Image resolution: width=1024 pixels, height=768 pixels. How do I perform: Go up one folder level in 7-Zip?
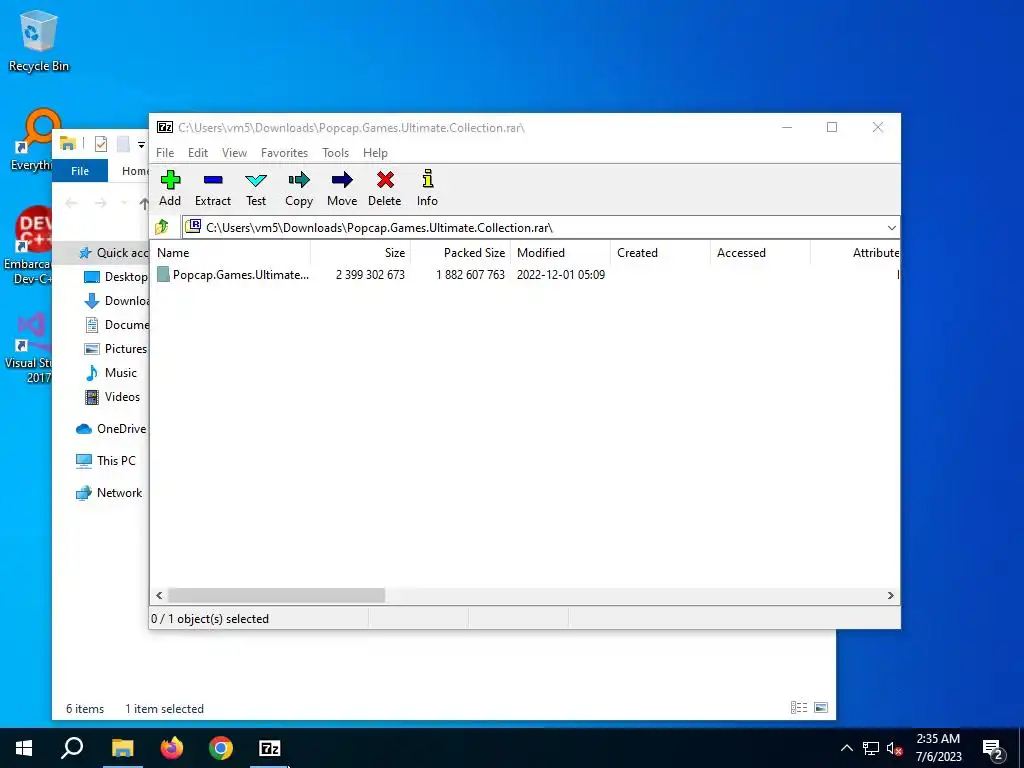point(162,227)
